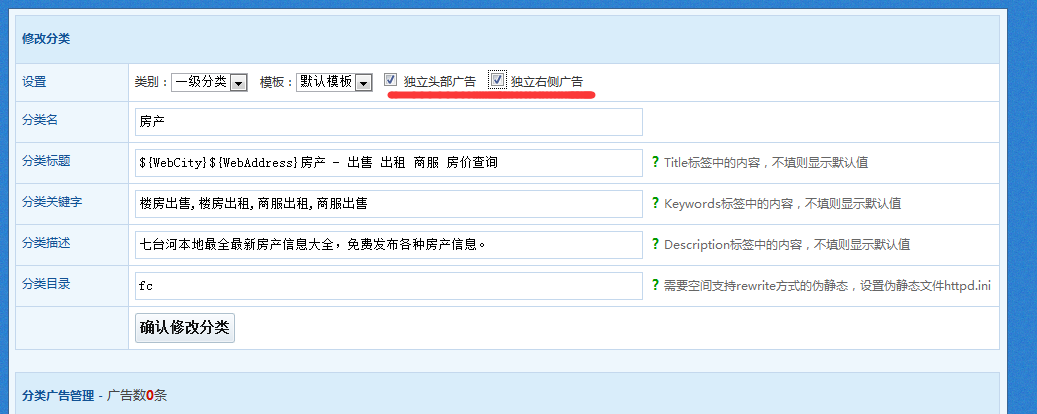Click the 独立头部广告 label text

coord(439,82)
